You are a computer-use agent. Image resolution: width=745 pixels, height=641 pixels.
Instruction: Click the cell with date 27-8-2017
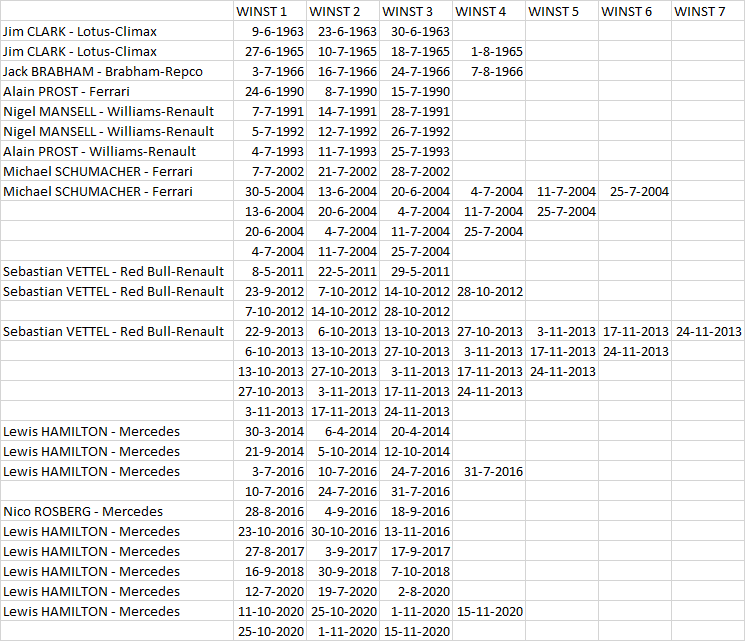coord(270,551)
